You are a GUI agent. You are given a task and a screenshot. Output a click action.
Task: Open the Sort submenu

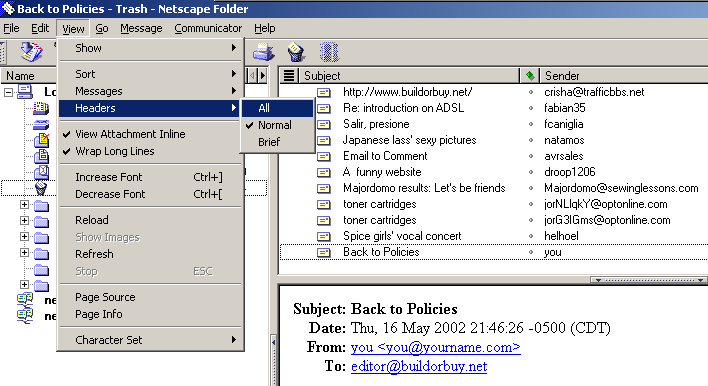click(150, 74)
